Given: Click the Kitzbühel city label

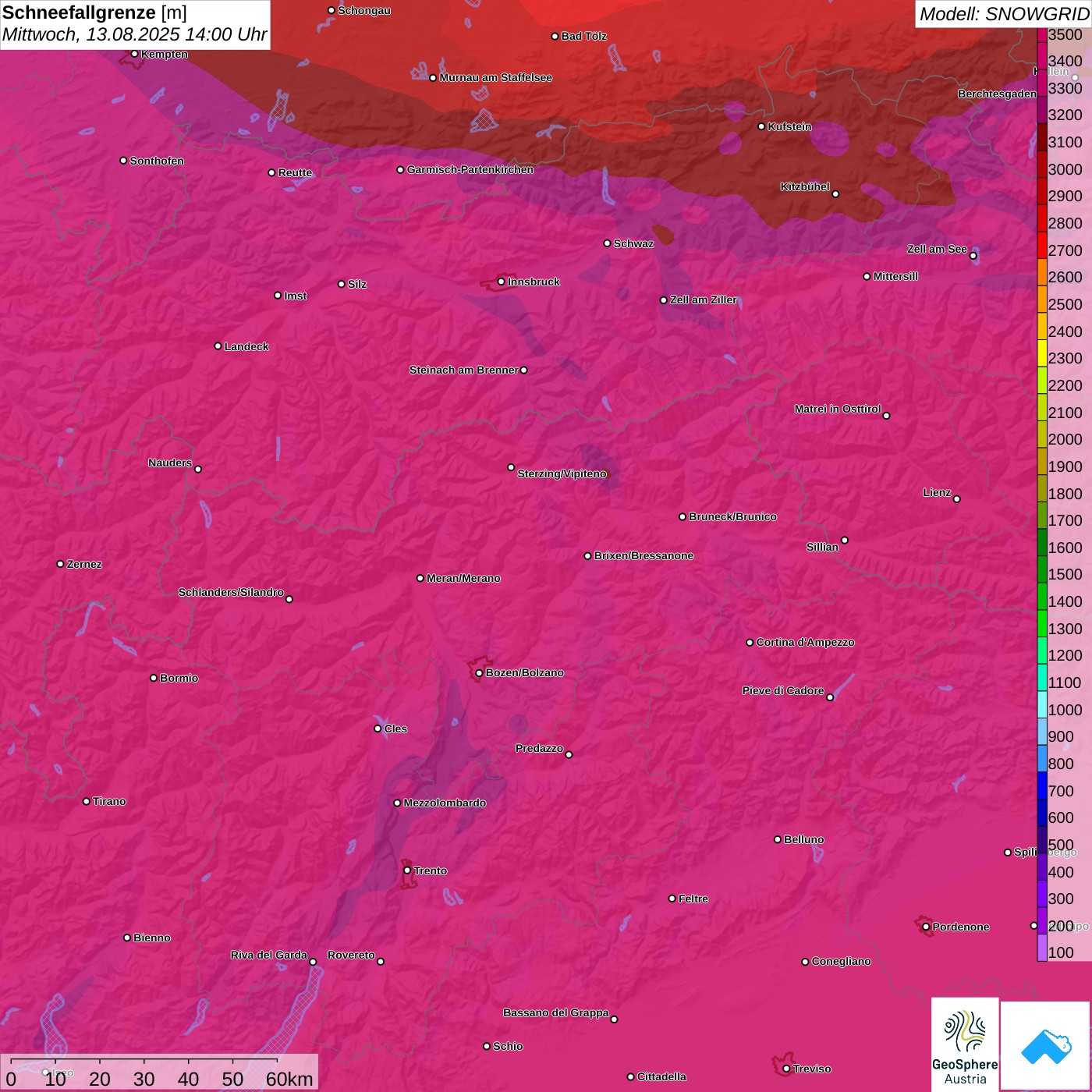Looking at the screenshot, I should [x=805, y=186].
